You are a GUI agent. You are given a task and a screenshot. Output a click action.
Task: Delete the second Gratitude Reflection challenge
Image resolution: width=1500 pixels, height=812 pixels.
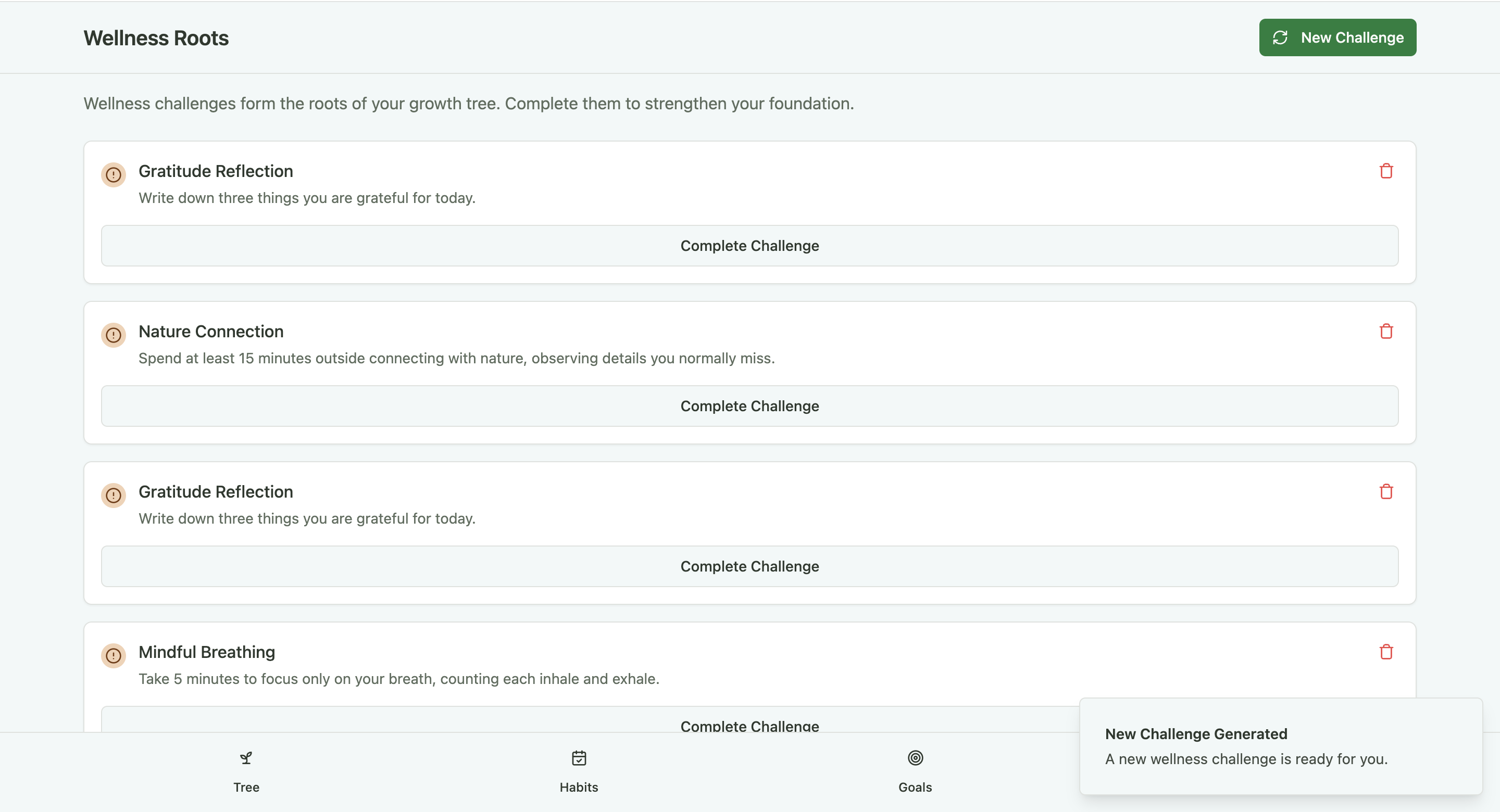click(1386, 492)
